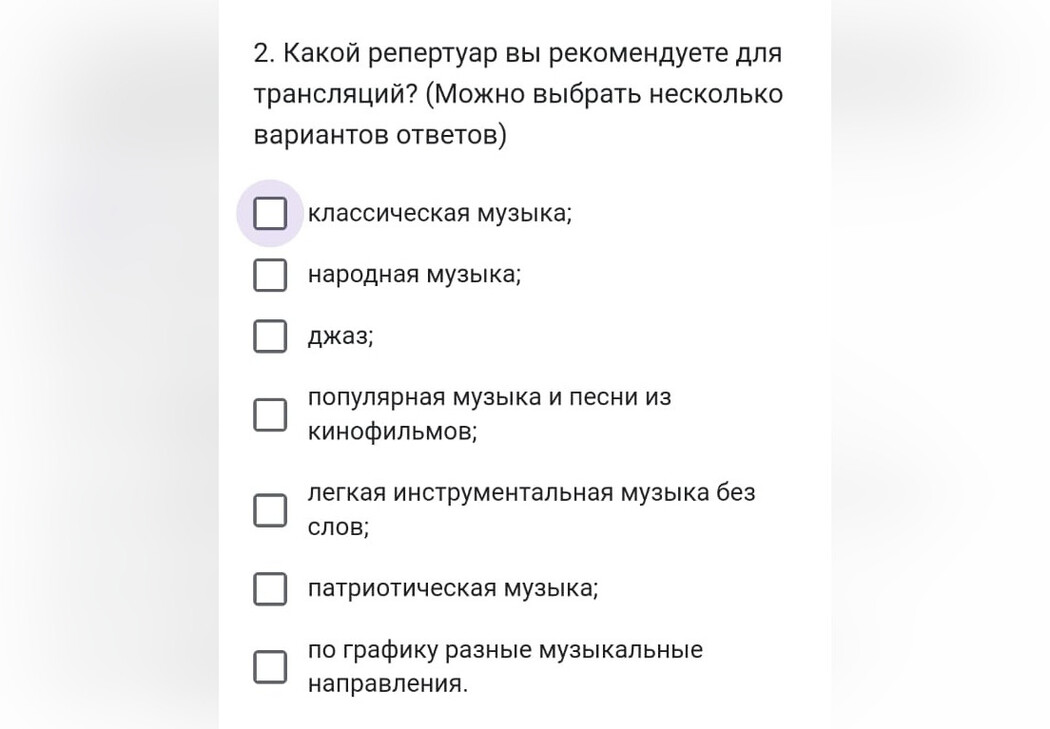Check the «по графику разные музыкальные направления» checkbox
The height and width of the screenshot is (729, 1050).
tap(270, 667)
